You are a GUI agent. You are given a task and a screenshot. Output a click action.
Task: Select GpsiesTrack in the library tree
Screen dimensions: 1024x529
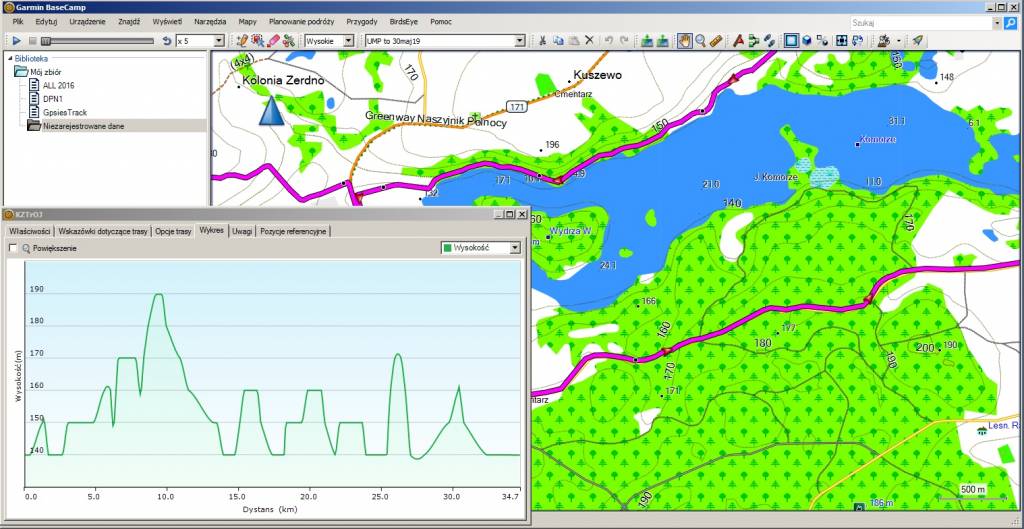click(x=64, y=113)
